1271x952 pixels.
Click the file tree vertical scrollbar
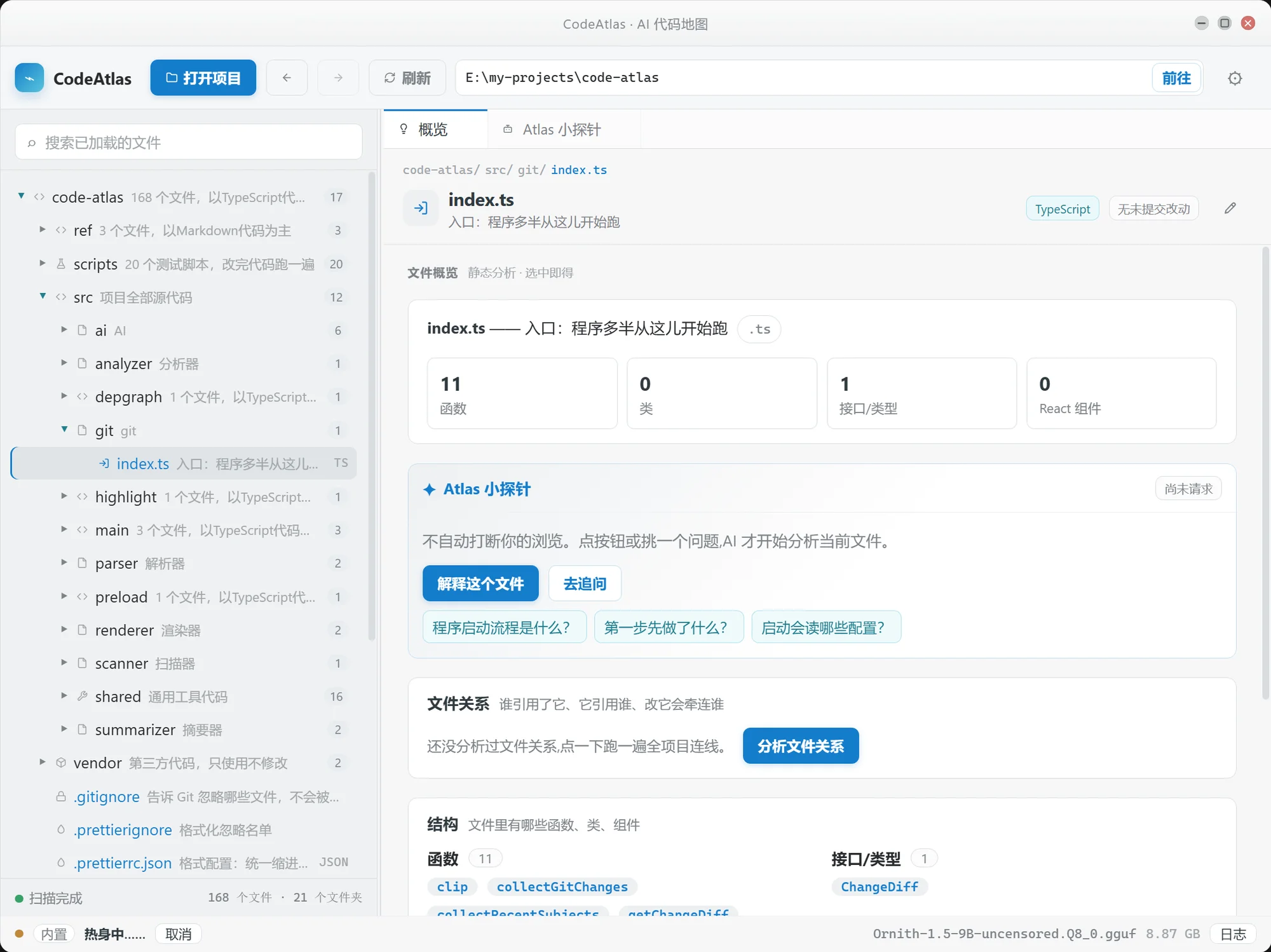pos(372,407)
